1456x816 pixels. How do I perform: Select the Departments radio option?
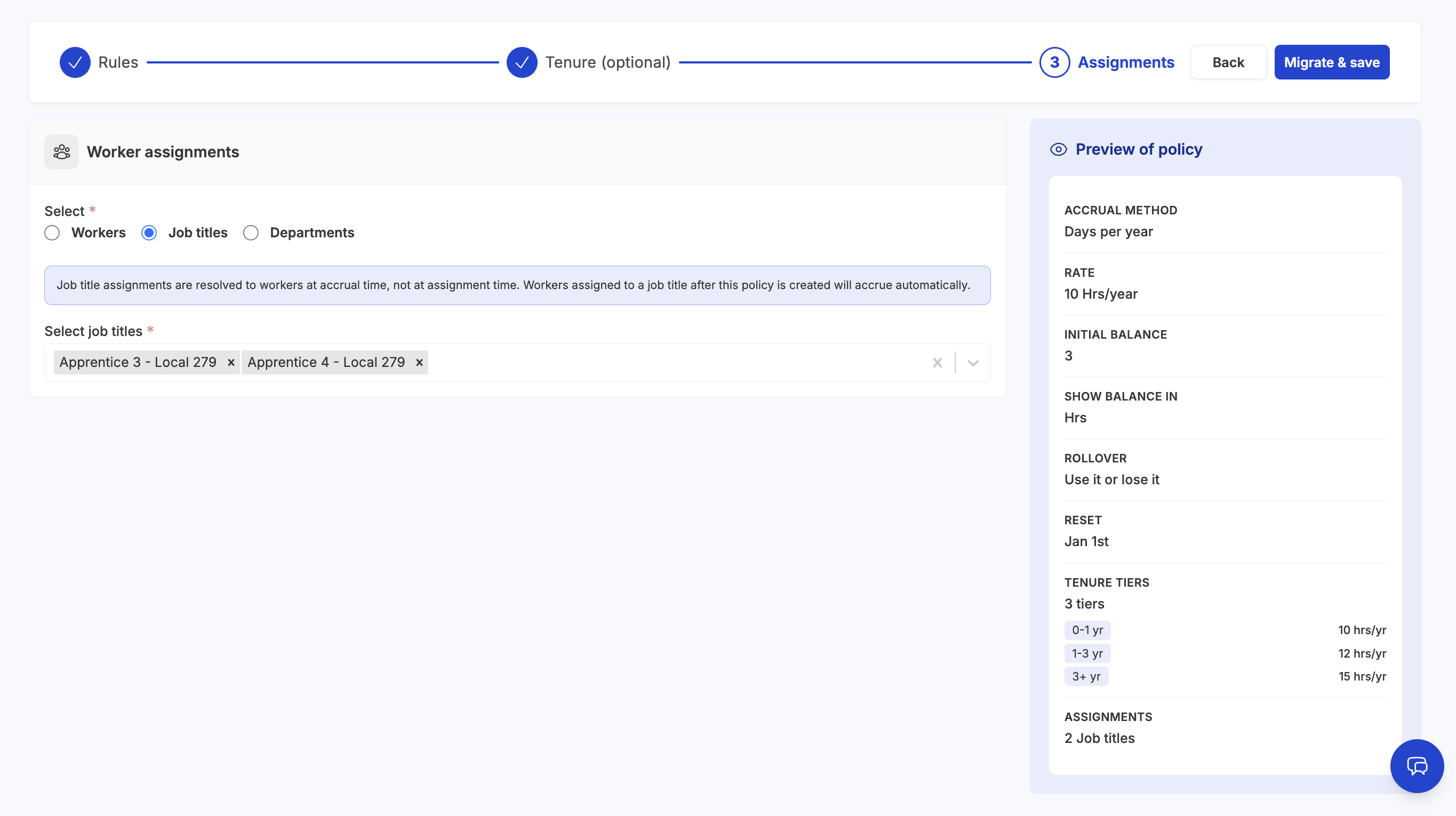click(x=251, y=233)
